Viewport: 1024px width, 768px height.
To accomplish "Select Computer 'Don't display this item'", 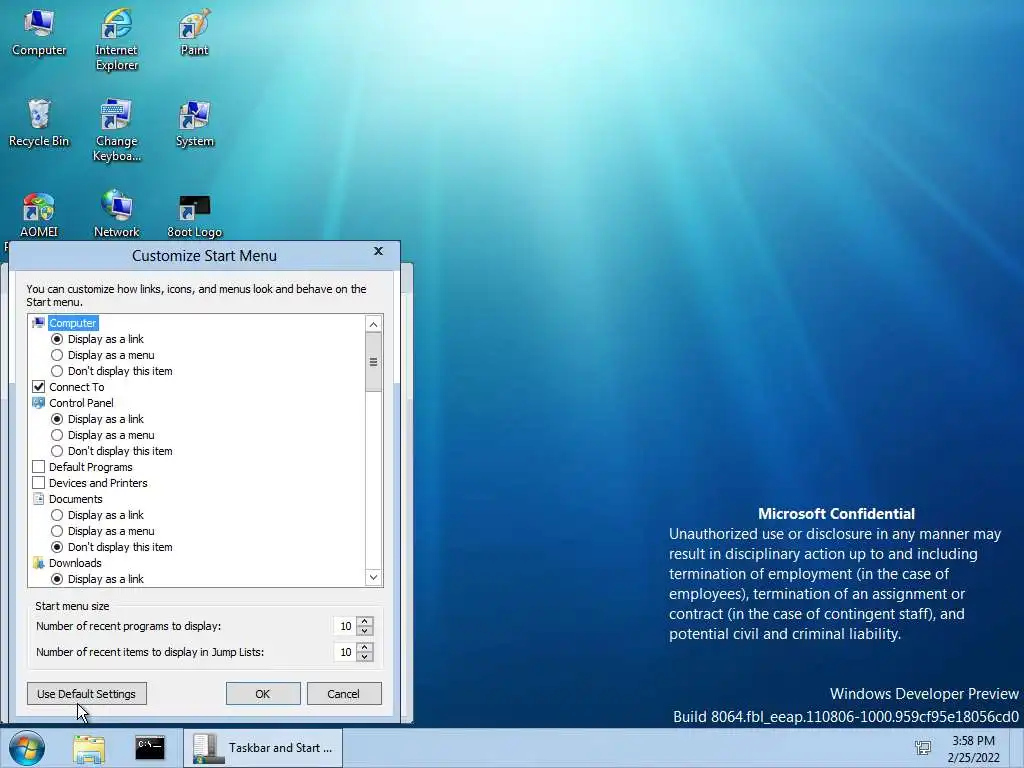I will click(57, 371).
